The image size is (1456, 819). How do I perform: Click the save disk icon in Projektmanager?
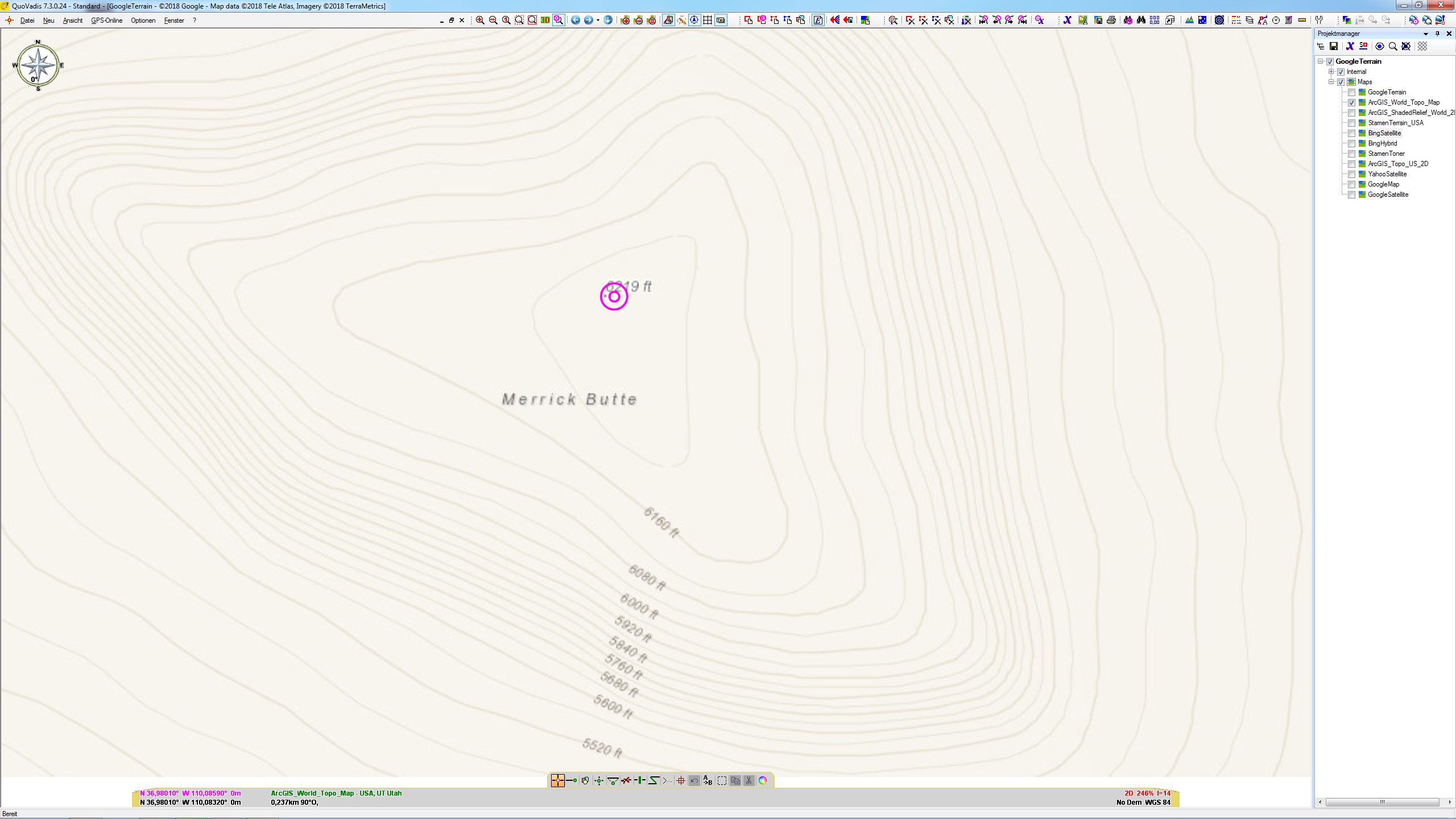point(1334,47)
